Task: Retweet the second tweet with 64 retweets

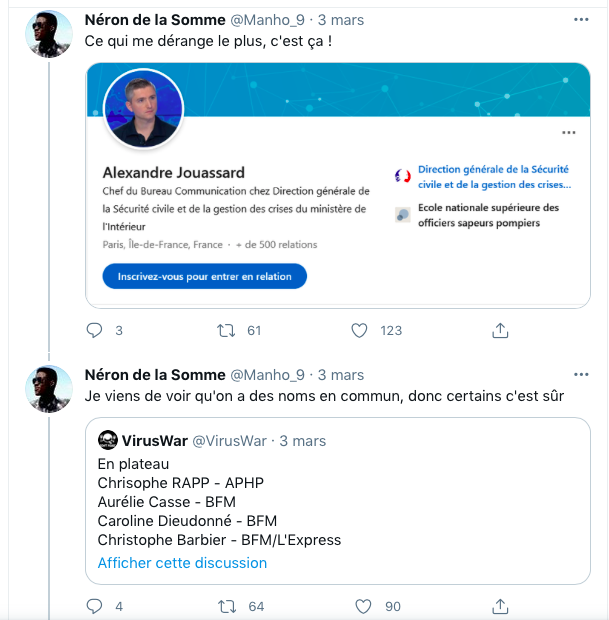Action: (227, 606)
